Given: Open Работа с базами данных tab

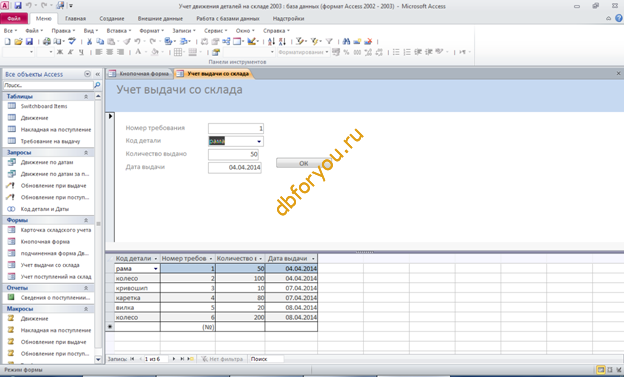Looking at the screenshot, I should [x=228, y=18].
